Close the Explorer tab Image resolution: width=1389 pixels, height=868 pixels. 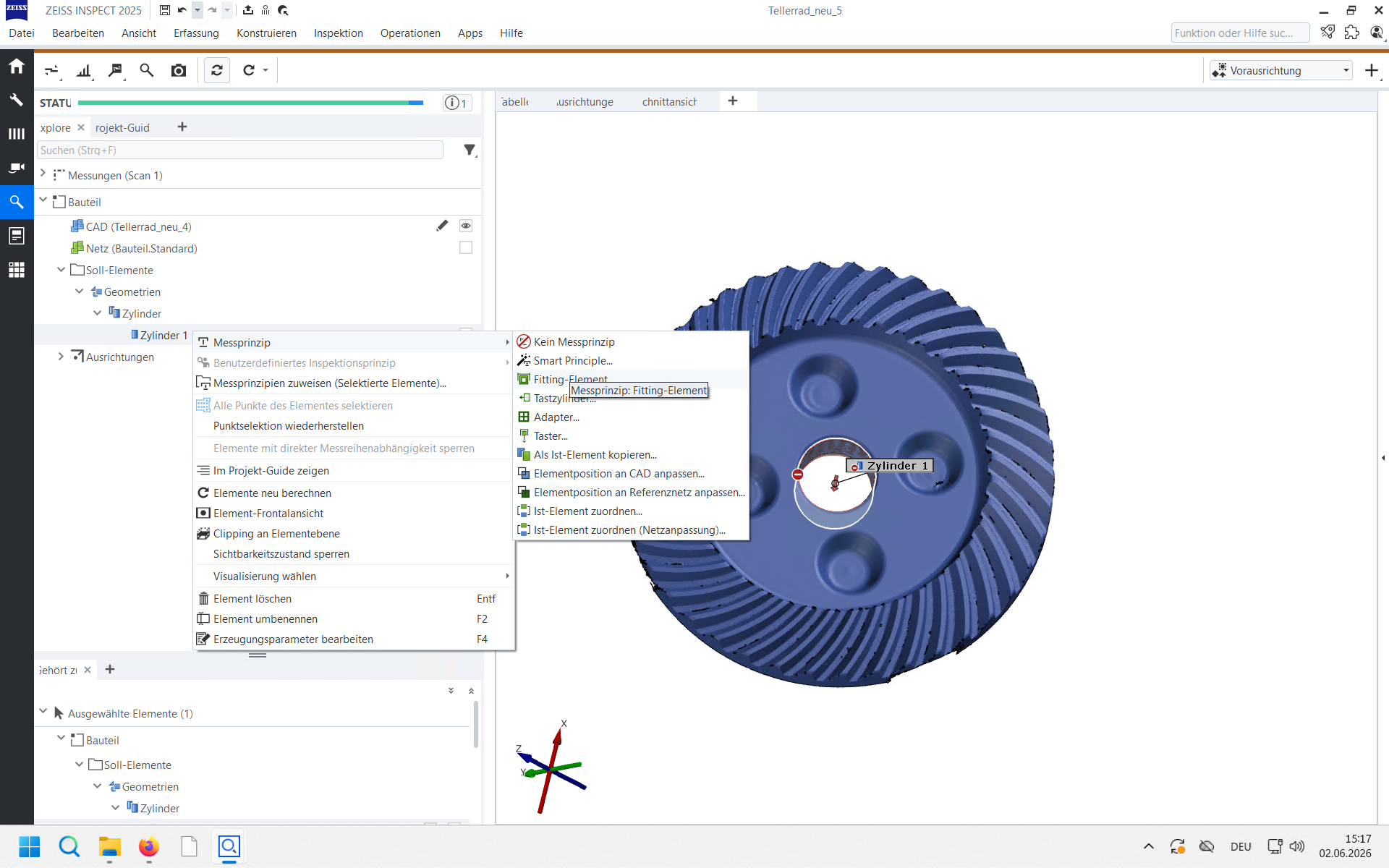(81, 127)
